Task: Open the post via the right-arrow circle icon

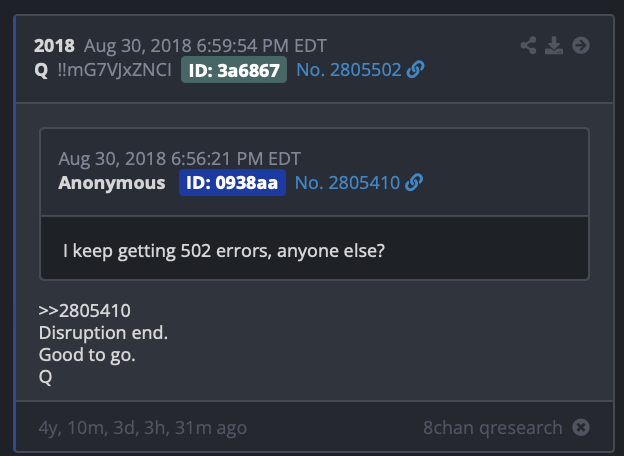Action: coord(581,45)
